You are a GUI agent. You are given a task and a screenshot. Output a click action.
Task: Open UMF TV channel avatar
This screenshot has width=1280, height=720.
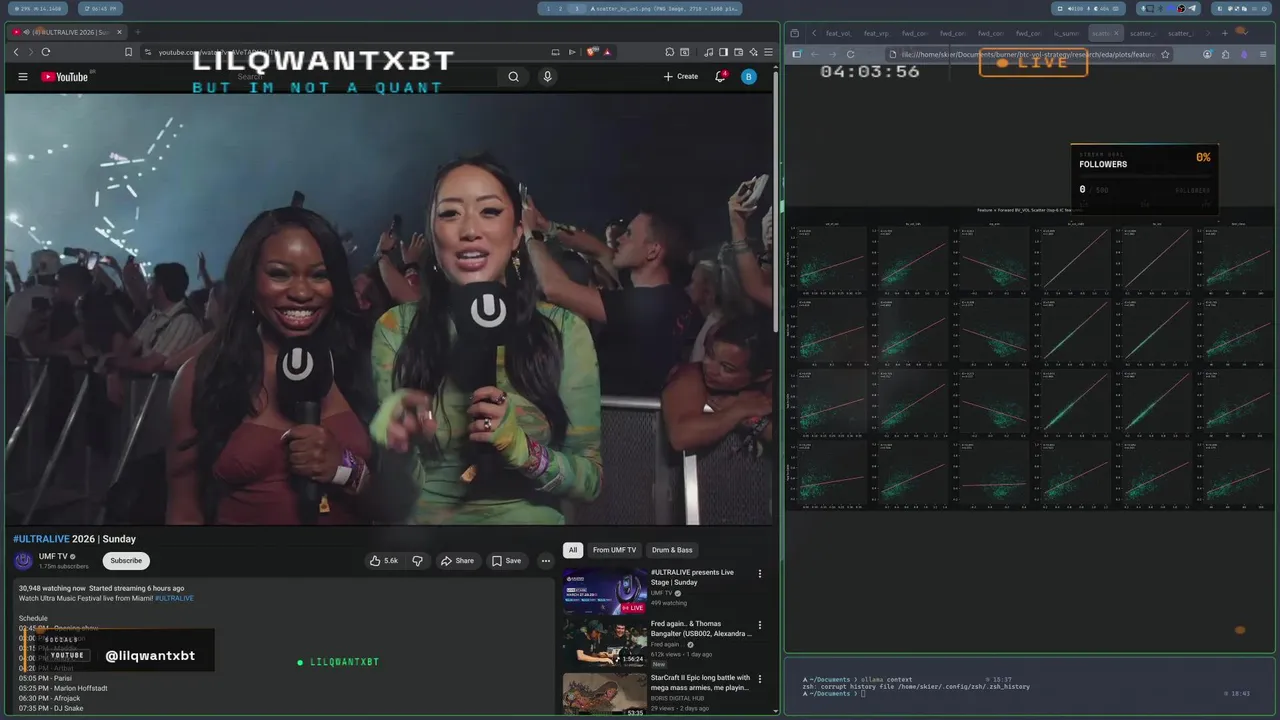point(23,561)
